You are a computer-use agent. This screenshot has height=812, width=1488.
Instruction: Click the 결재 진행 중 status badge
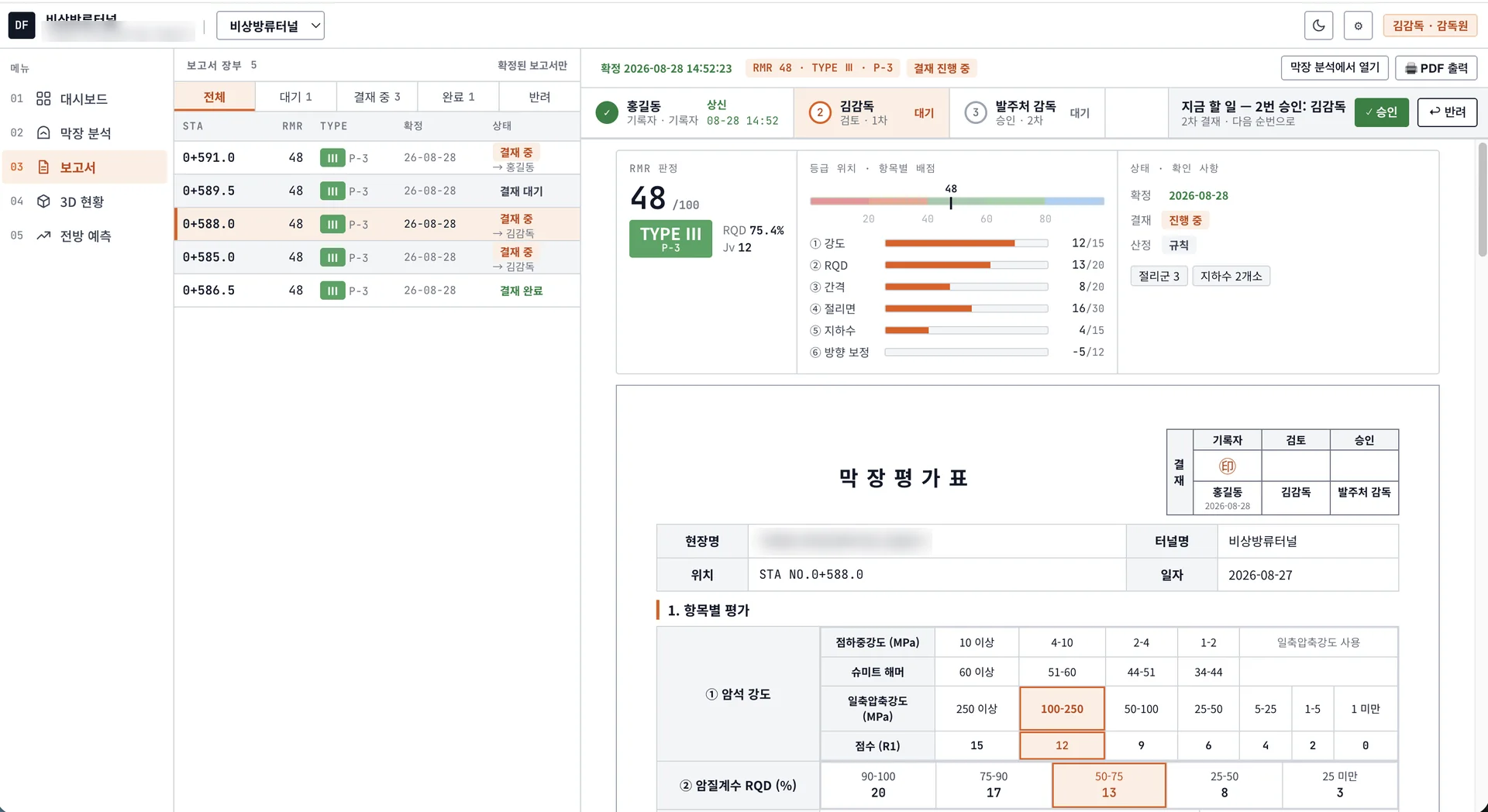(x=942, y=68)
